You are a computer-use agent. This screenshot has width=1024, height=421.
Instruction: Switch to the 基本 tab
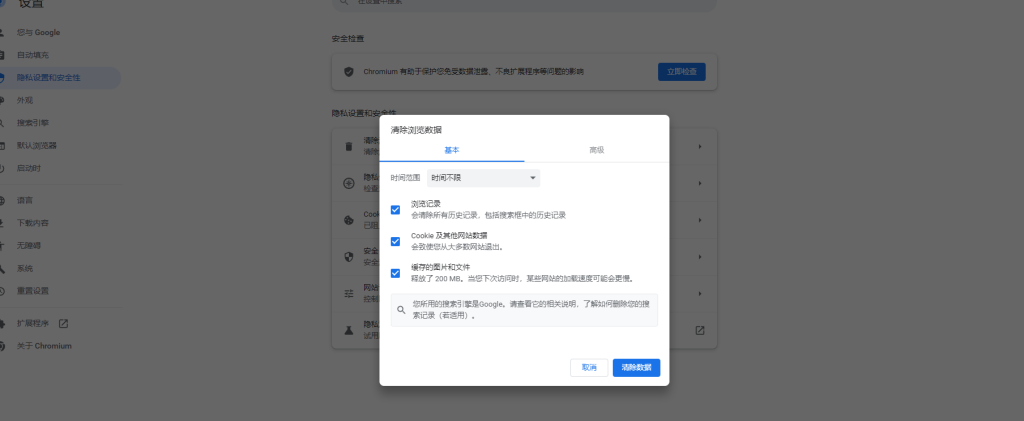pos(452,149)
